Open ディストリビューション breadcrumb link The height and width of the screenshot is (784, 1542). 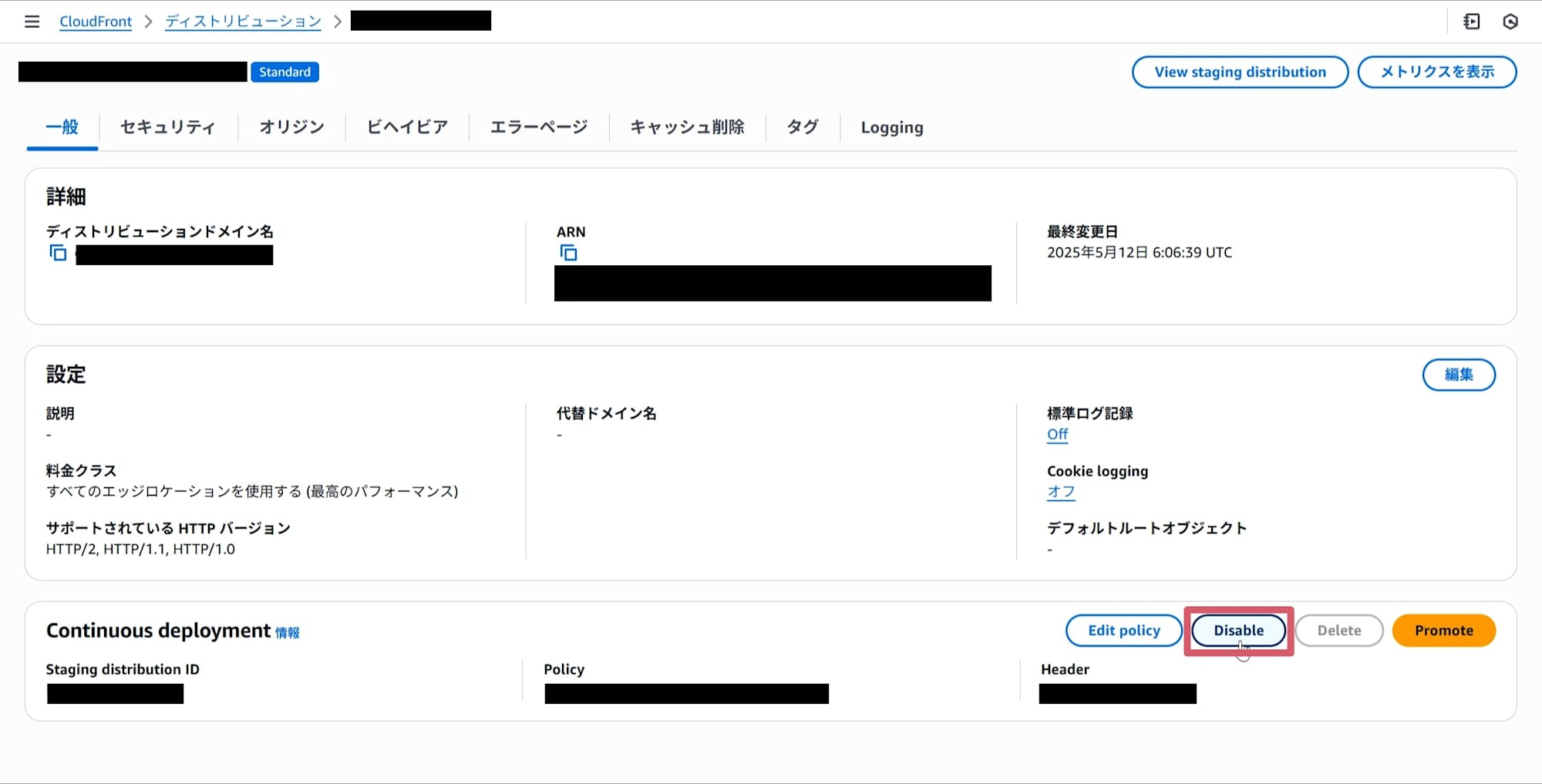coord(243,22)
